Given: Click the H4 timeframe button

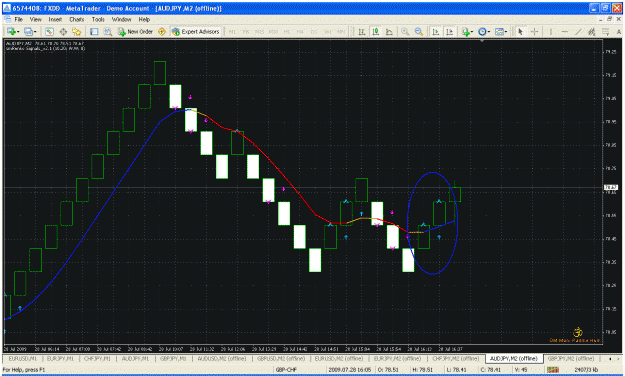Looking at the screenshot, I should pos(300,32).
